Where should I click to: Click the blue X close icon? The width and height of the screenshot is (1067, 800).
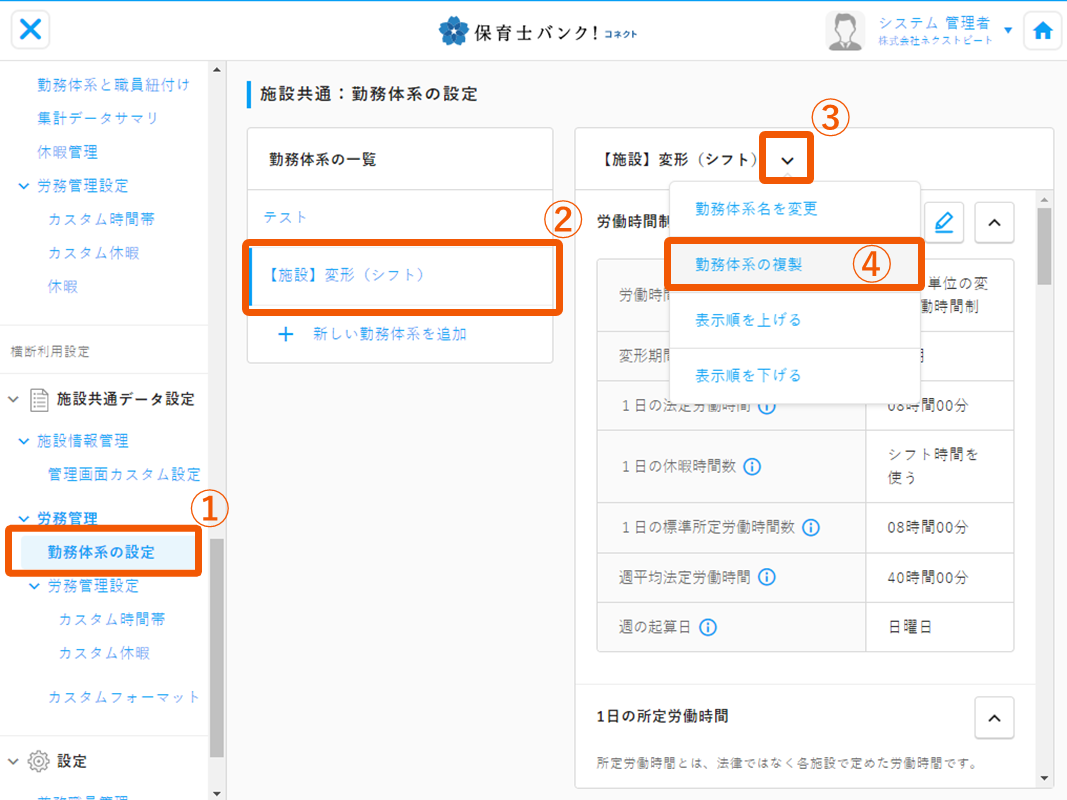click(31, 30)
